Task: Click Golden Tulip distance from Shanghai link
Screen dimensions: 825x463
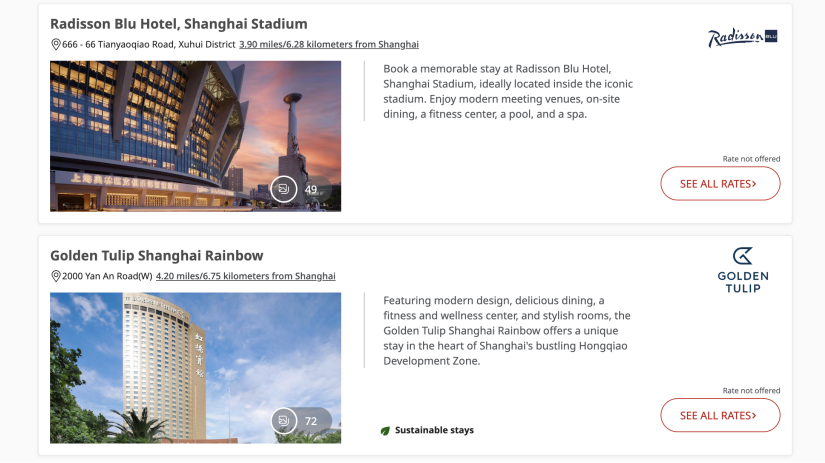Action: point(245,276)
